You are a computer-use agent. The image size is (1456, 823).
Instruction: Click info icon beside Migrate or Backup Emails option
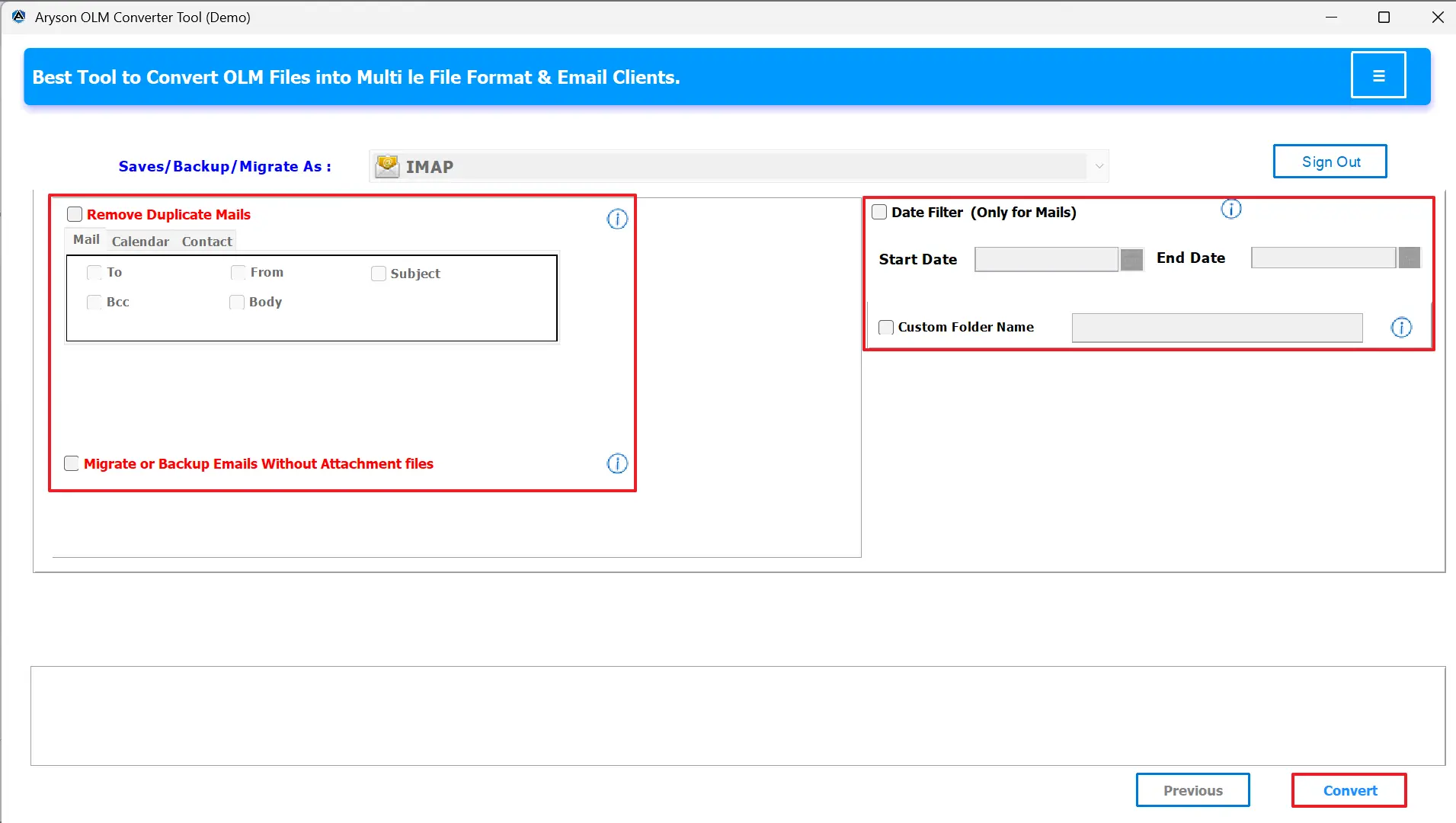click(x=617, y=463)
